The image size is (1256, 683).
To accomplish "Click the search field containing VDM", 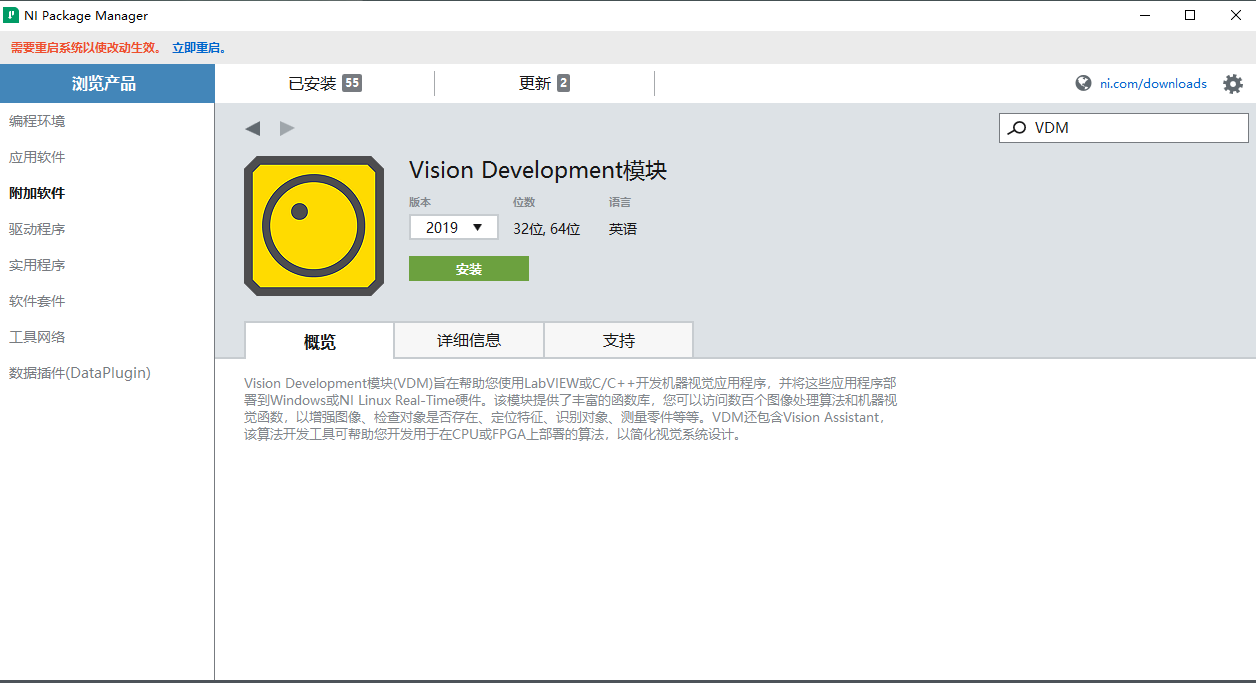I will pyautogui.click(x=1124, y=128).
